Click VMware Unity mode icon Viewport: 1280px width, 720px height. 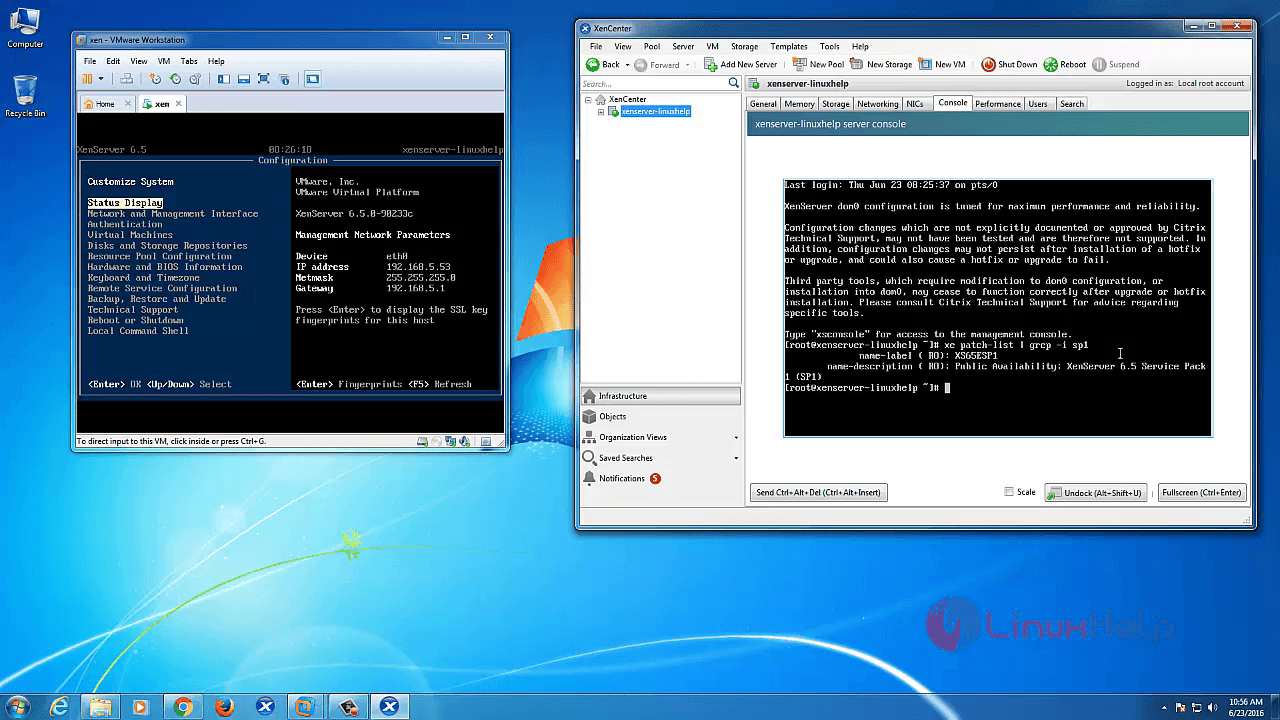tap(284, 78)
